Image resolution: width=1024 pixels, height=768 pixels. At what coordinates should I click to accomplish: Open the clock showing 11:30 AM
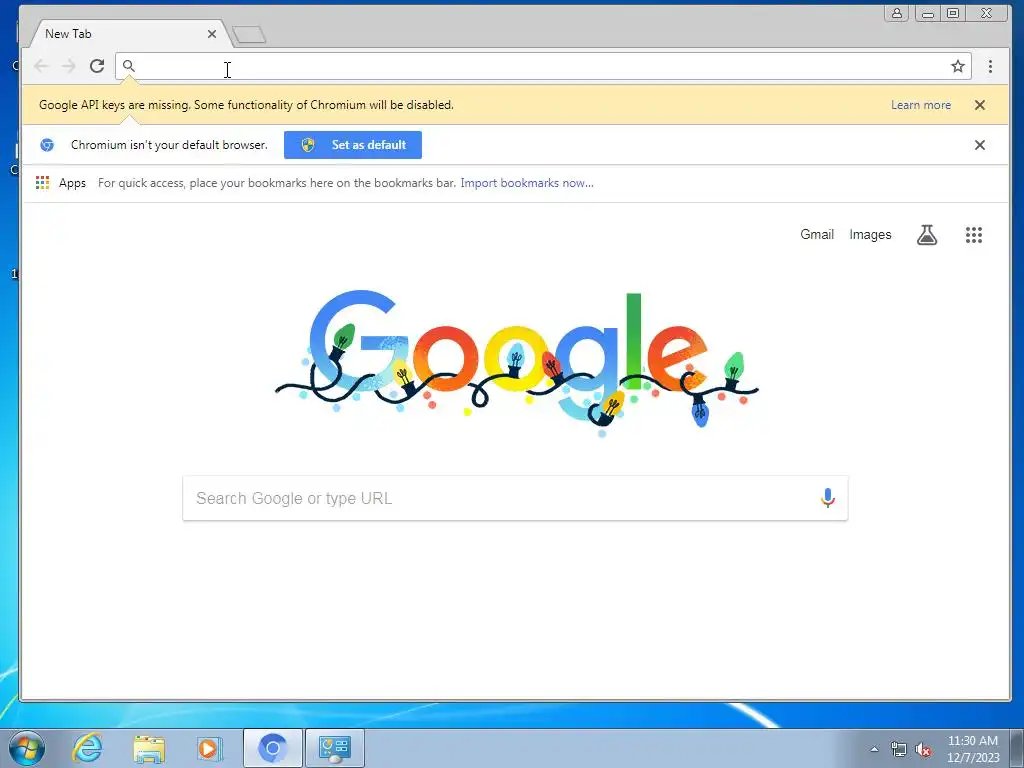973,748
